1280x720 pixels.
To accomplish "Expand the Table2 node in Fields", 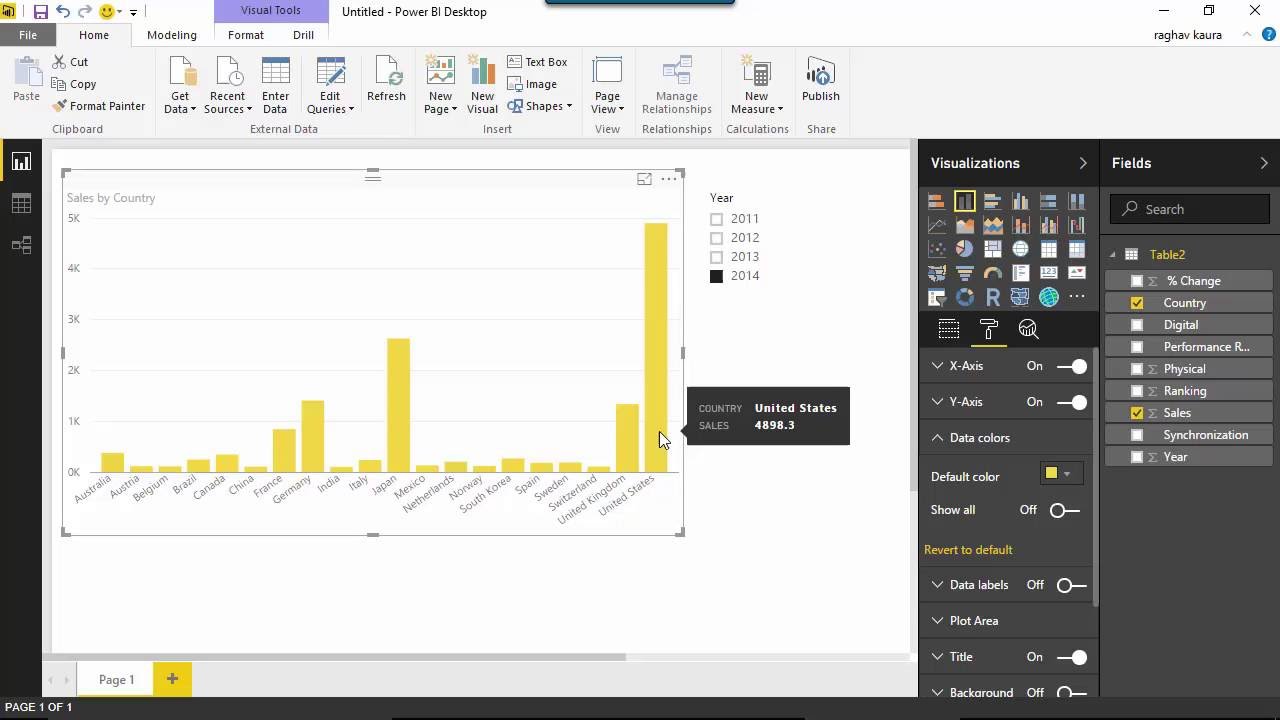I will click(1113, 255).
